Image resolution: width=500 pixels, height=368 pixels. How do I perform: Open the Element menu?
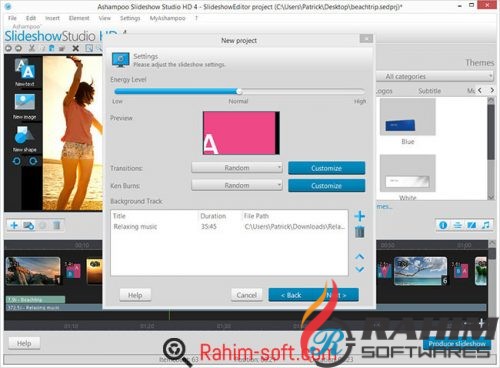coord(79,18)
